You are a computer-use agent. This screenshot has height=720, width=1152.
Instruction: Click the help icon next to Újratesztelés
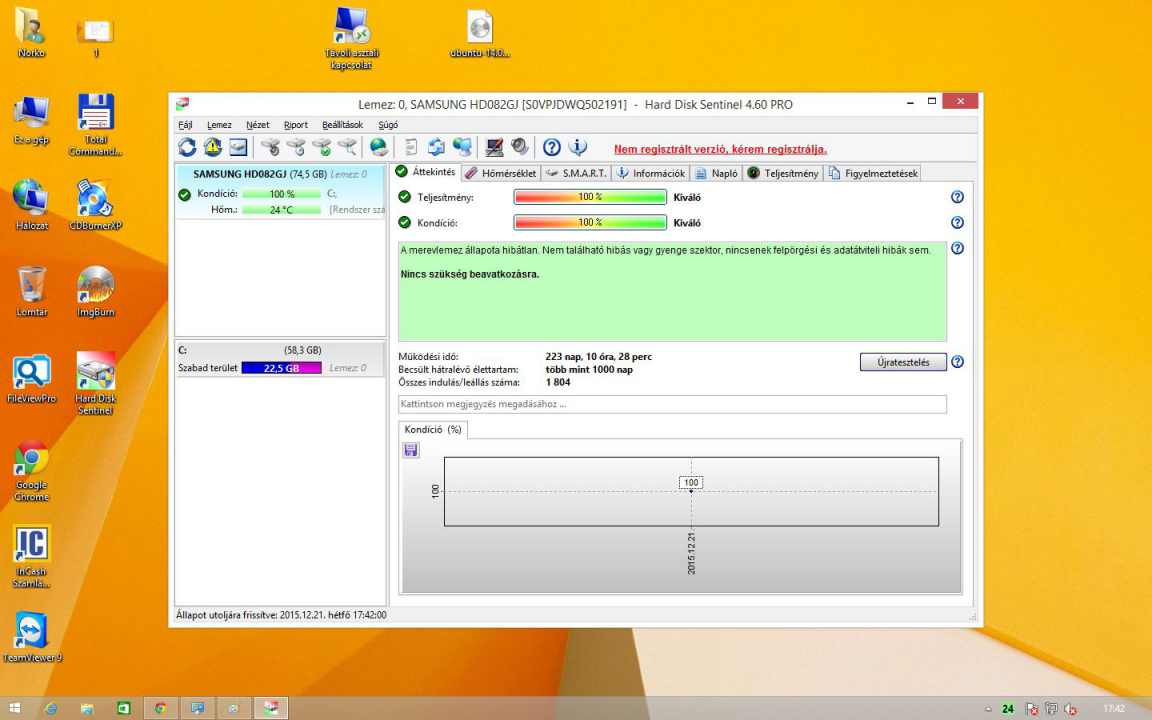[957, 361]
